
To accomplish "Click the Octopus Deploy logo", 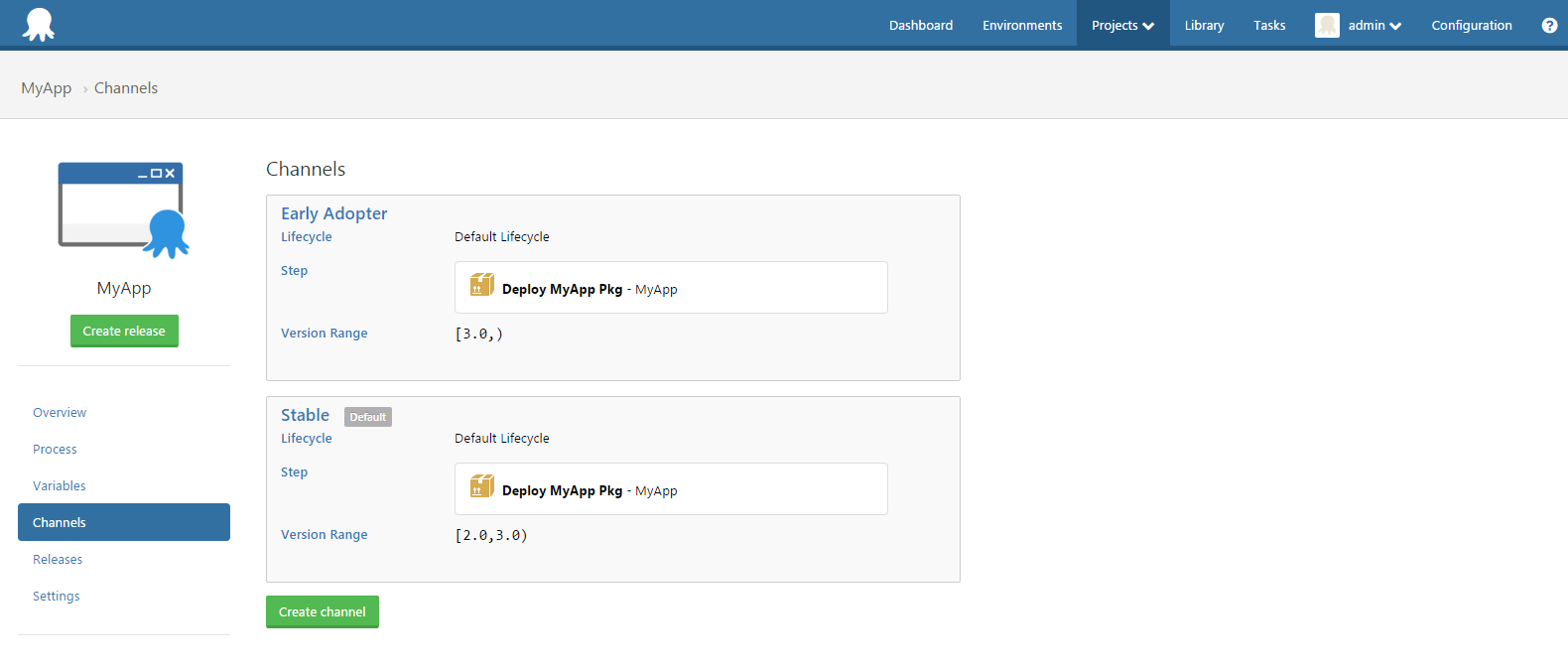I will (39, 25).
